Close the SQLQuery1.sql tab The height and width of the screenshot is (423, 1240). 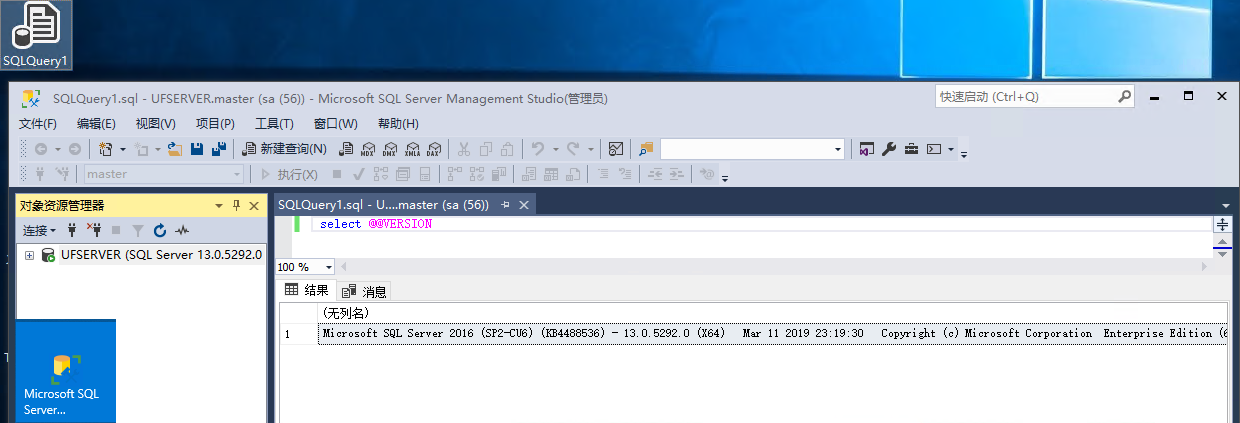(x=524, y=204)
